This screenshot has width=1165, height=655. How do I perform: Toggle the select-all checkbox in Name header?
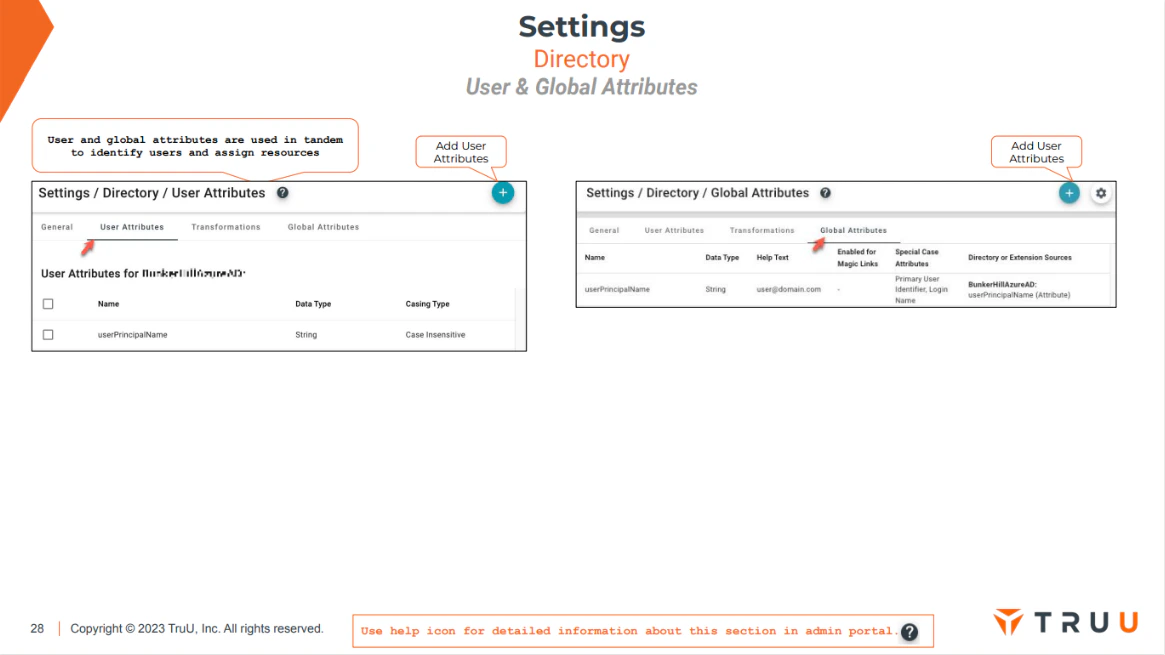[x=48, y=304]
